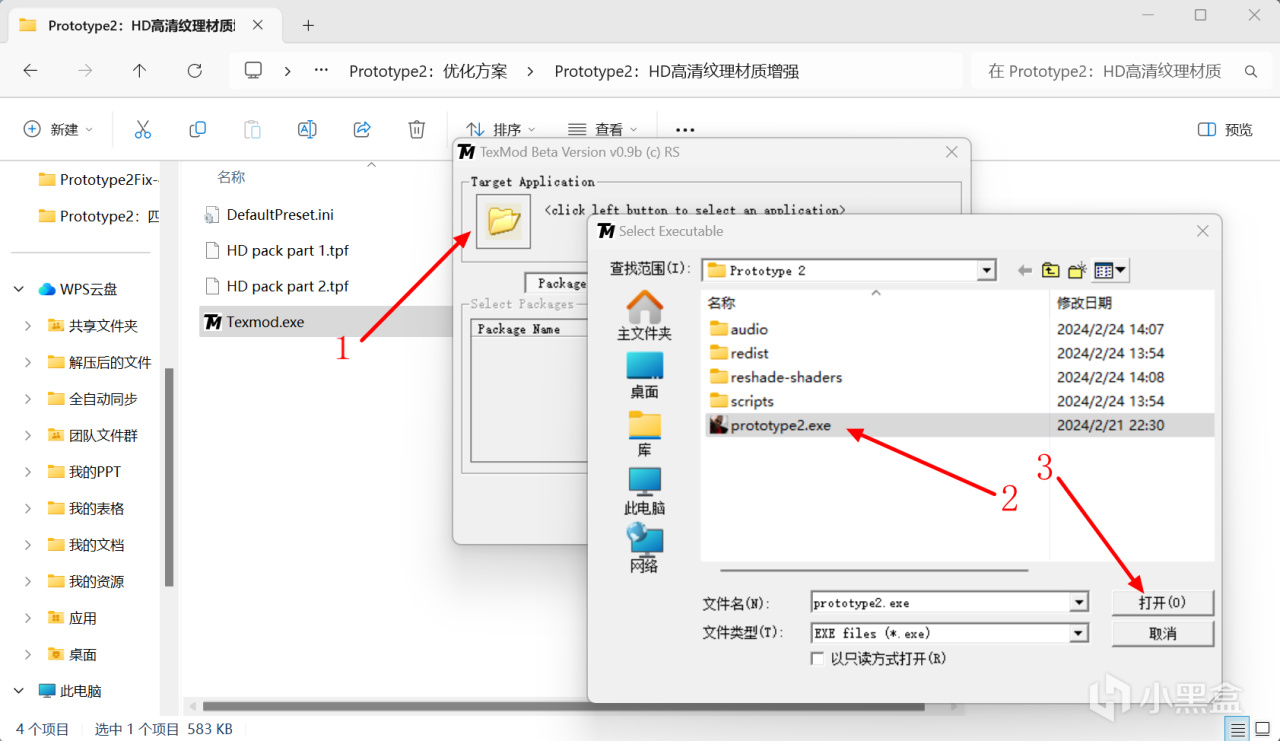Screen dimensions: 1280x741
Task: Create a new folder in Select Executable dialog
Action: 1077,270
